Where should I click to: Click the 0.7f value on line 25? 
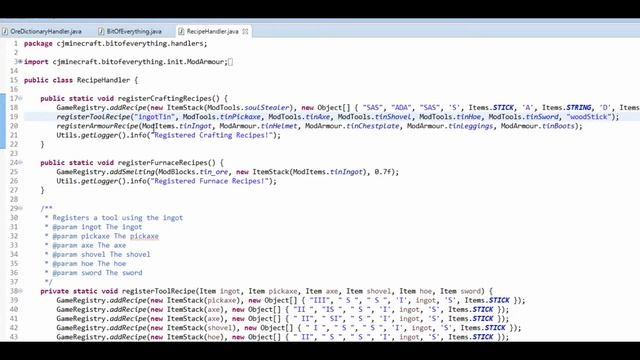[x=383, y=172]
